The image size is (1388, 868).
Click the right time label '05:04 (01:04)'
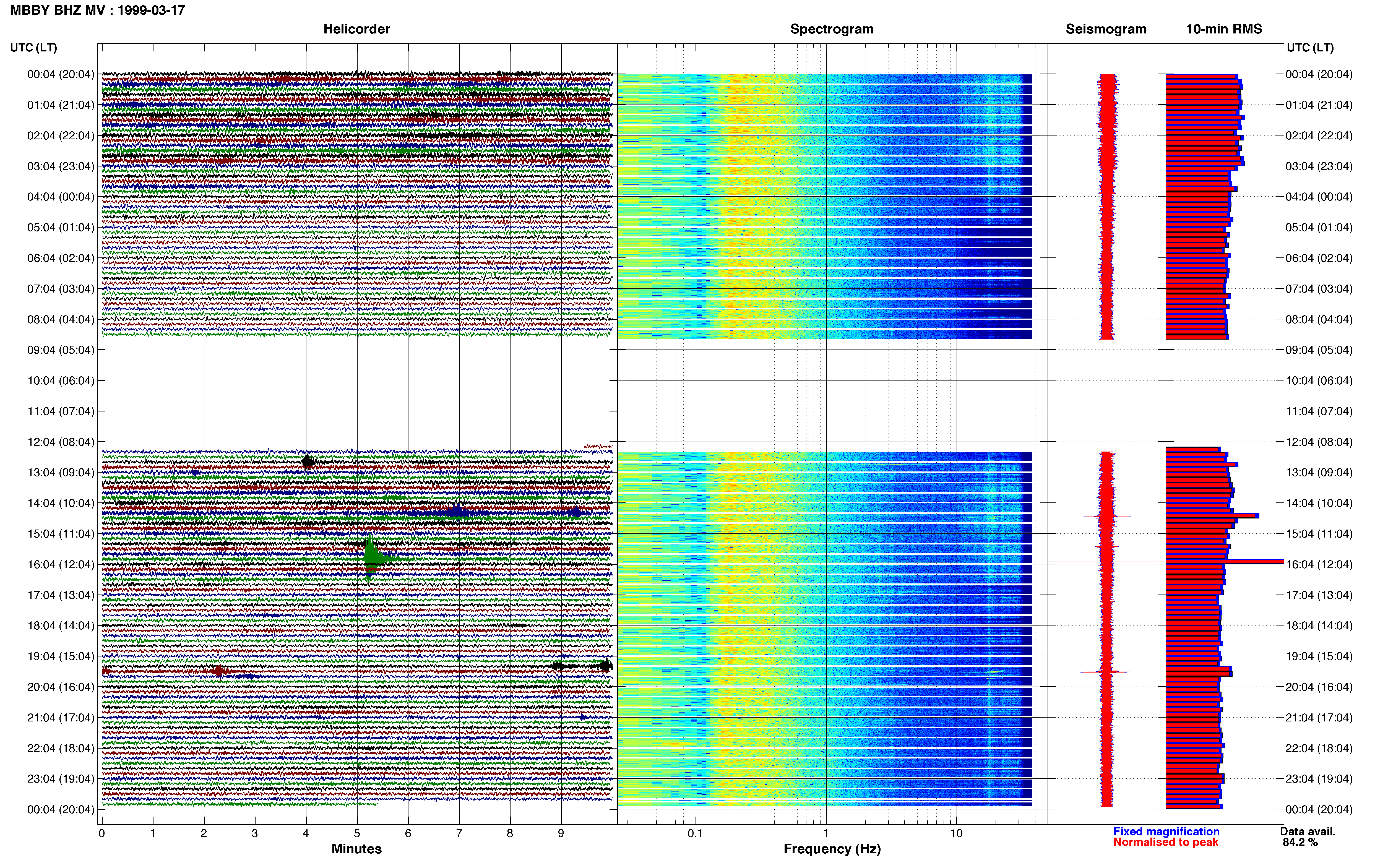[x=1319, y=227]
